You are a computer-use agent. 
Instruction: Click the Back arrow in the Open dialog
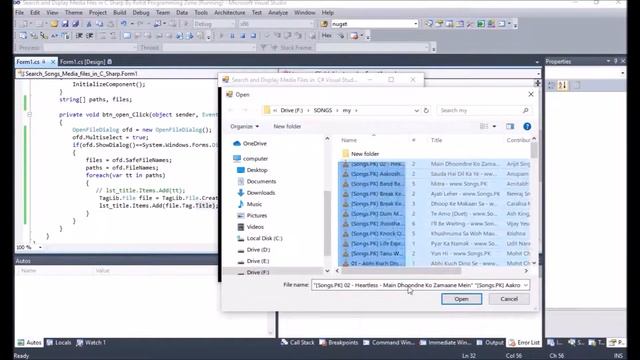(231, 110)
